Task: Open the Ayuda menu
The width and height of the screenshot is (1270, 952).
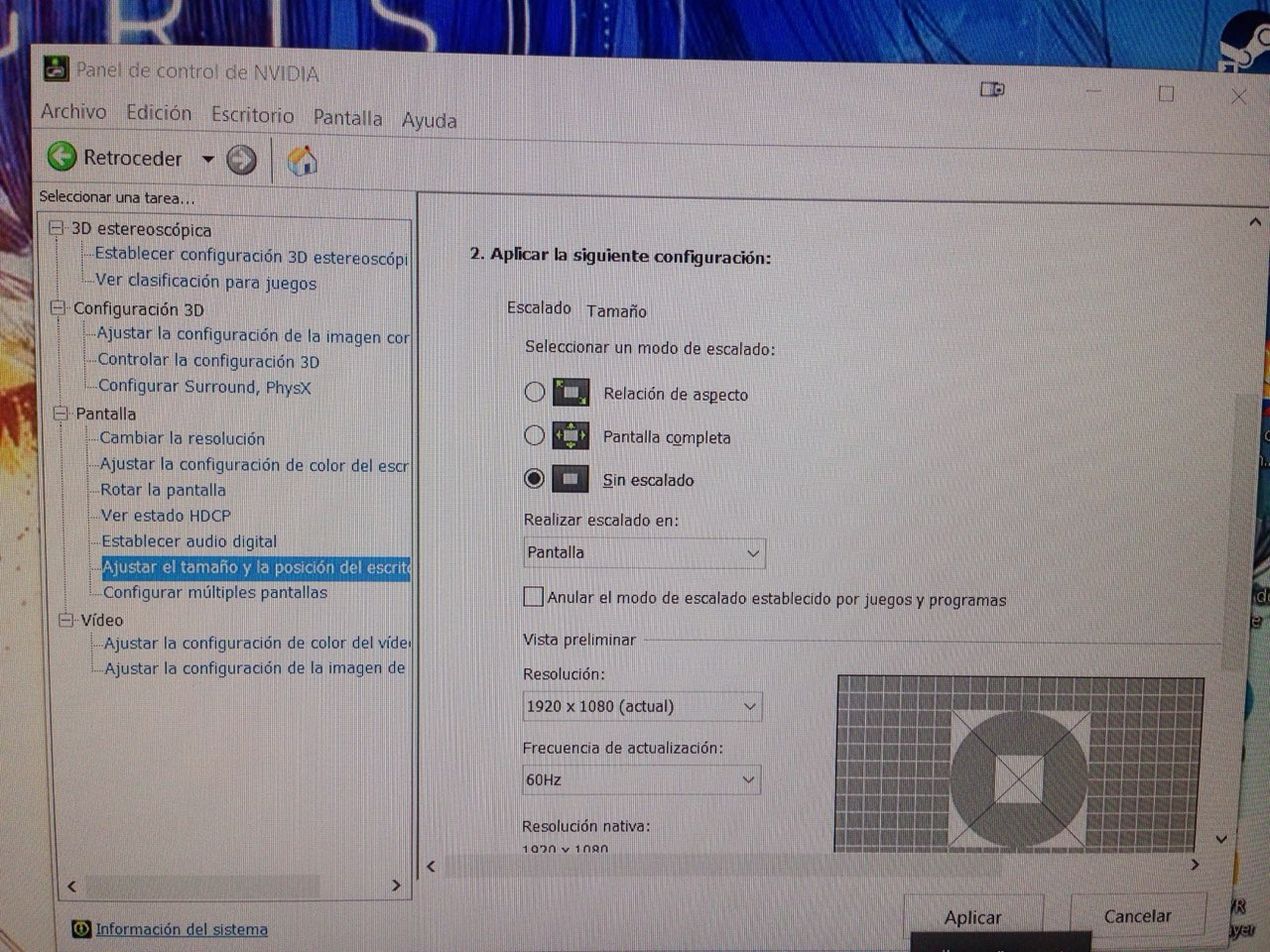Action: click(429, 121)
